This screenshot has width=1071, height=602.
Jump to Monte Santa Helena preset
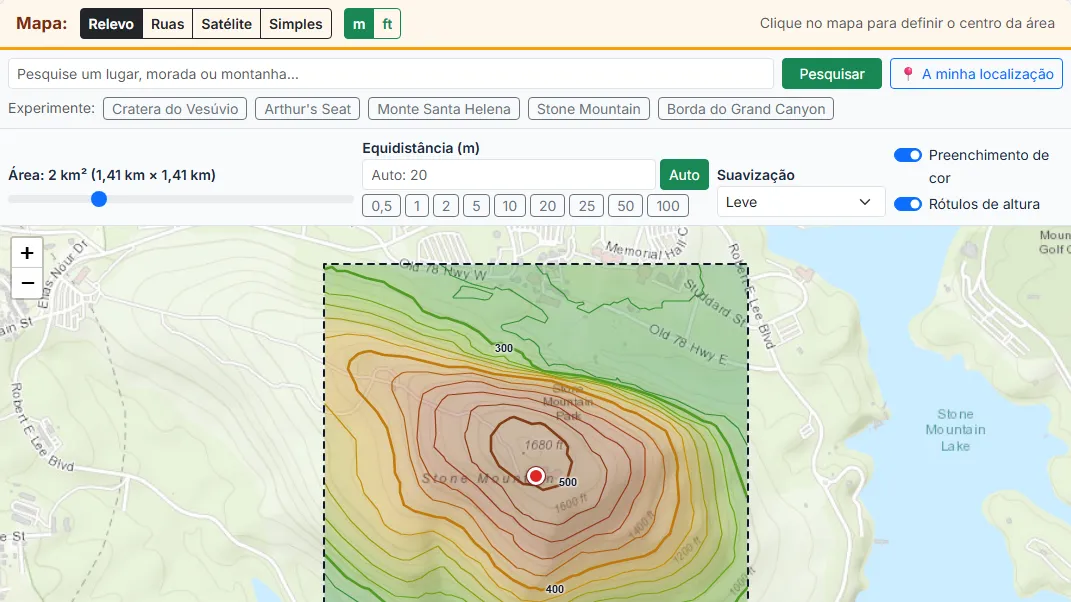coord(444,109)
